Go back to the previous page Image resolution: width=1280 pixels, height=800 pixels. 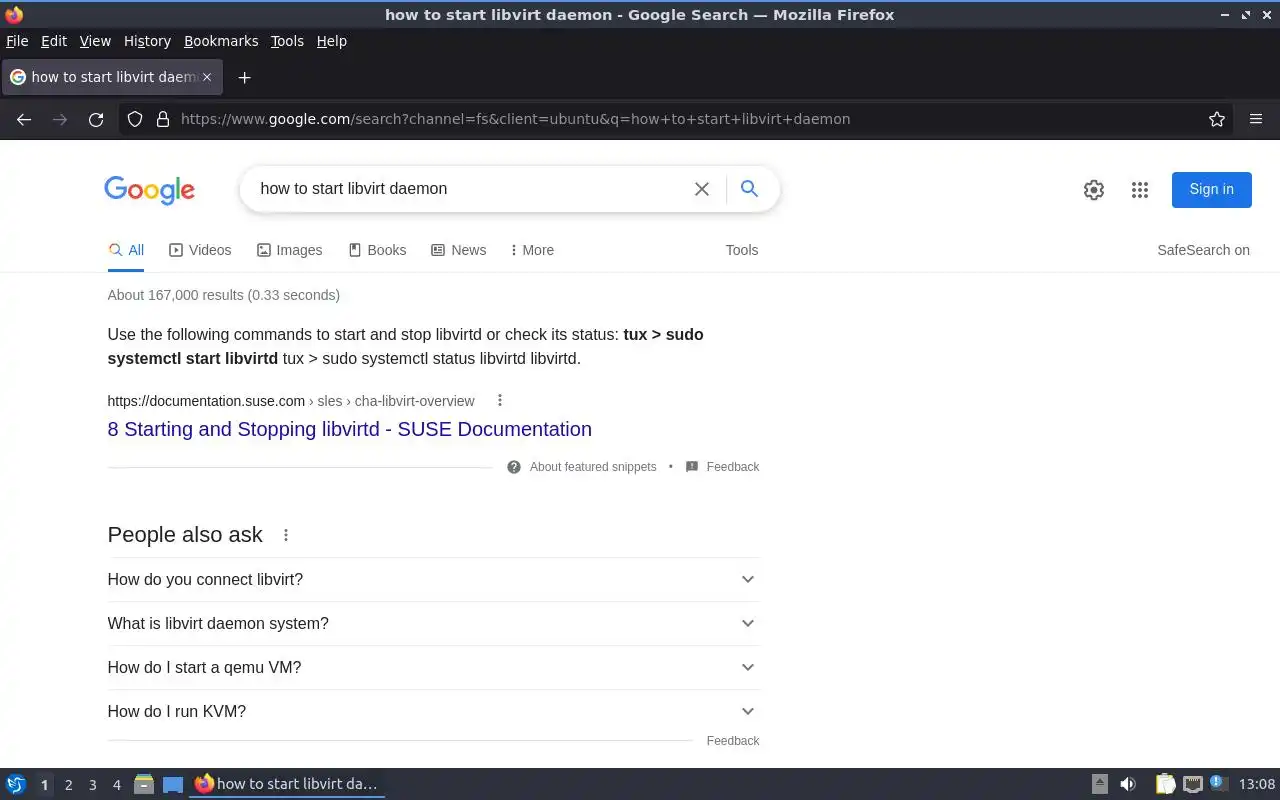24,119
